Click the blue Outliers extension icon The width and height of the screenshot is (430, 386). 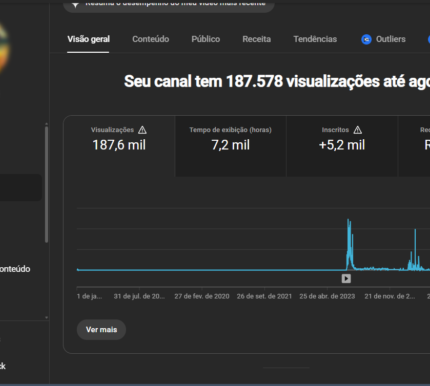[366, 40]
